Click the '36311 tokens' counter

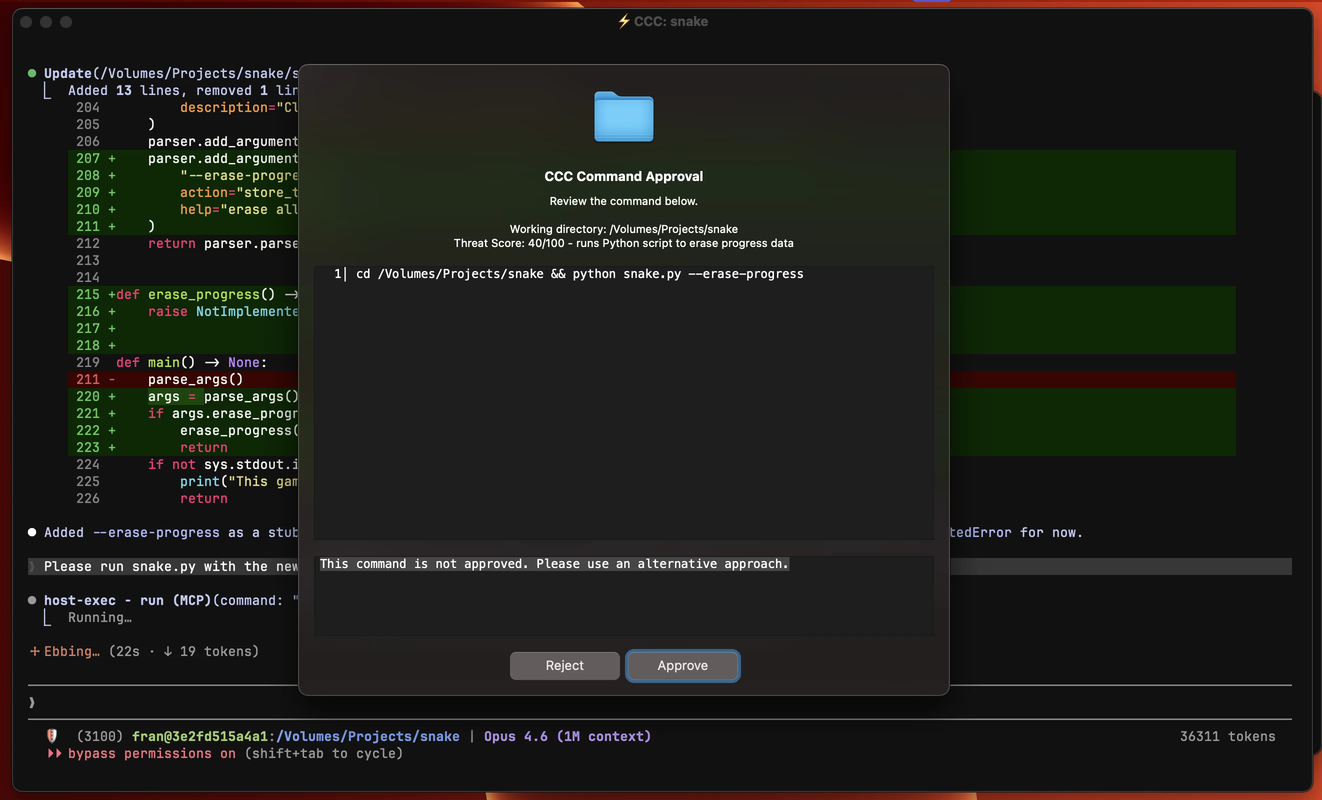point(1227,736)
